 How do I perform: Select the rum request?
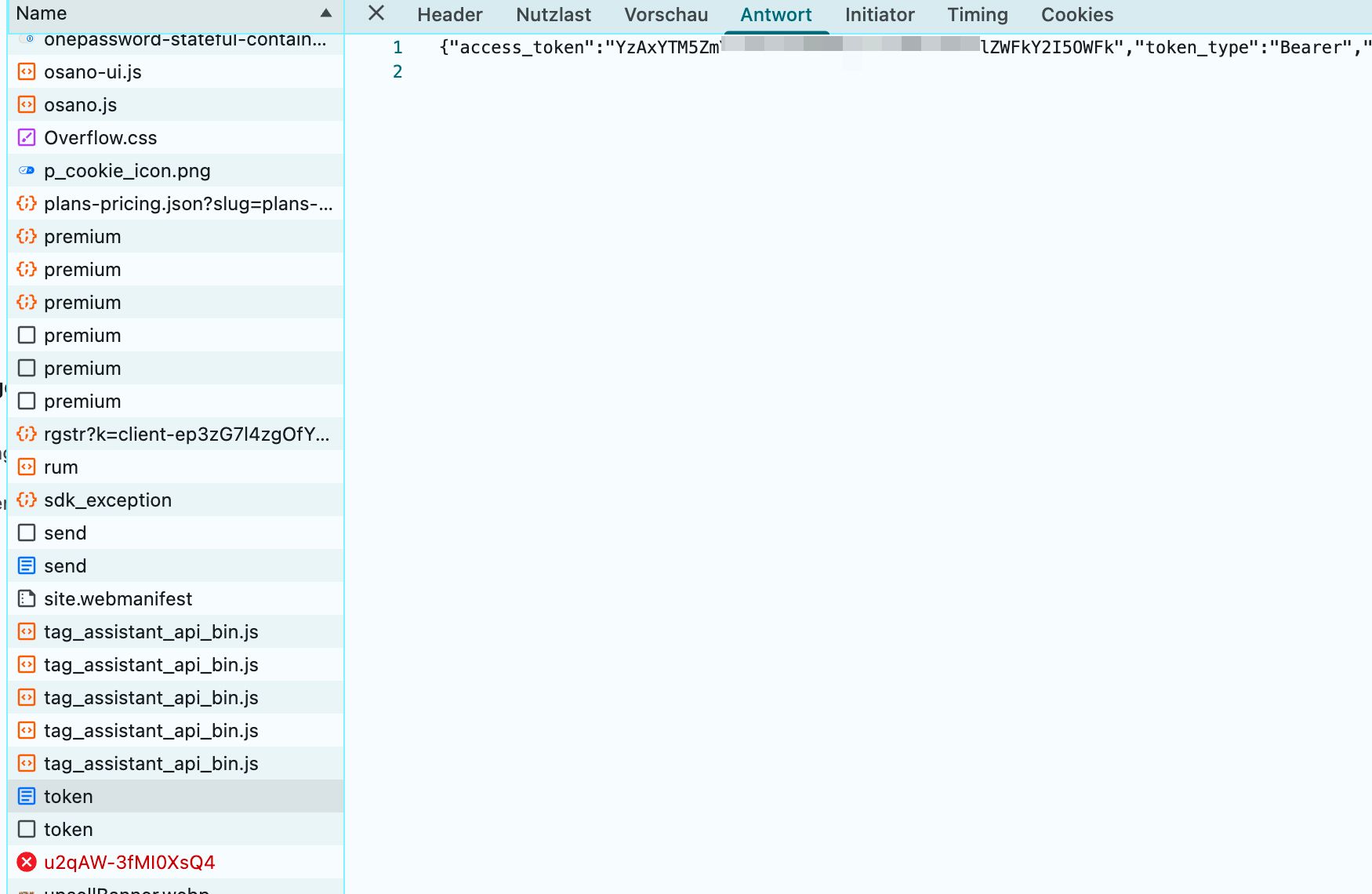tap(176, 467)
